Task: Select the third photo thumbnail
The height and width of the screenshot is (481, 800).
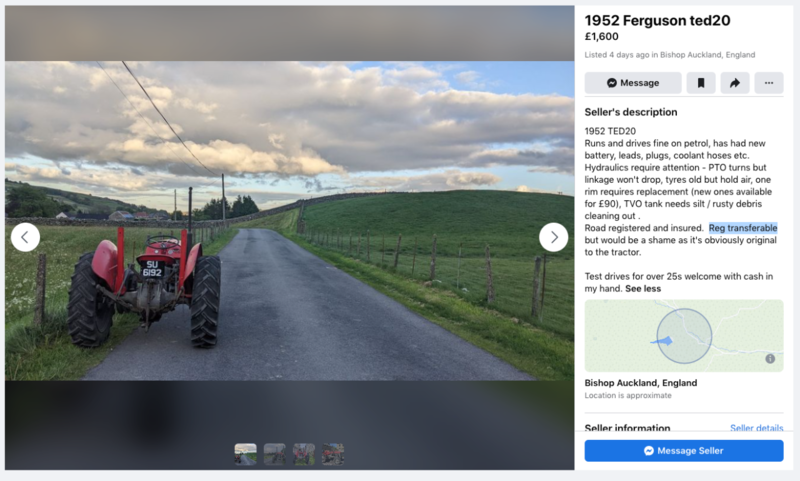Action: click(304, 454)
